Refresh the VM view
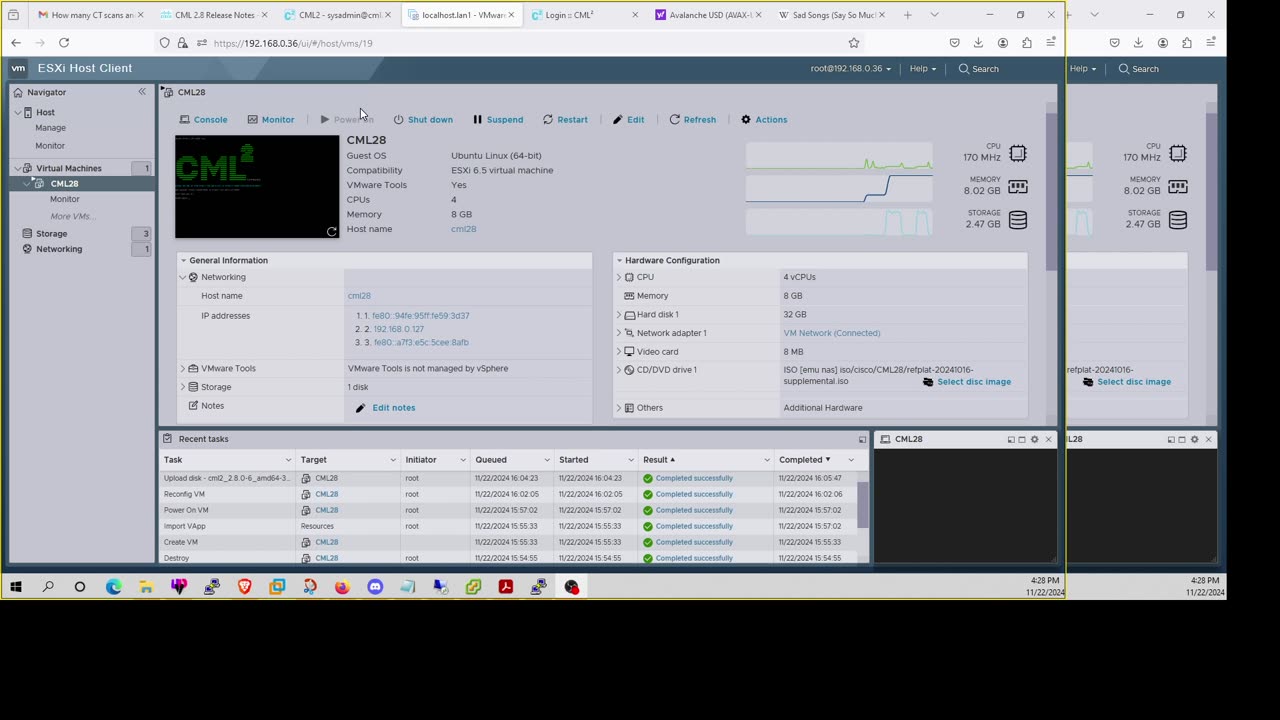 tap(692, 119)
